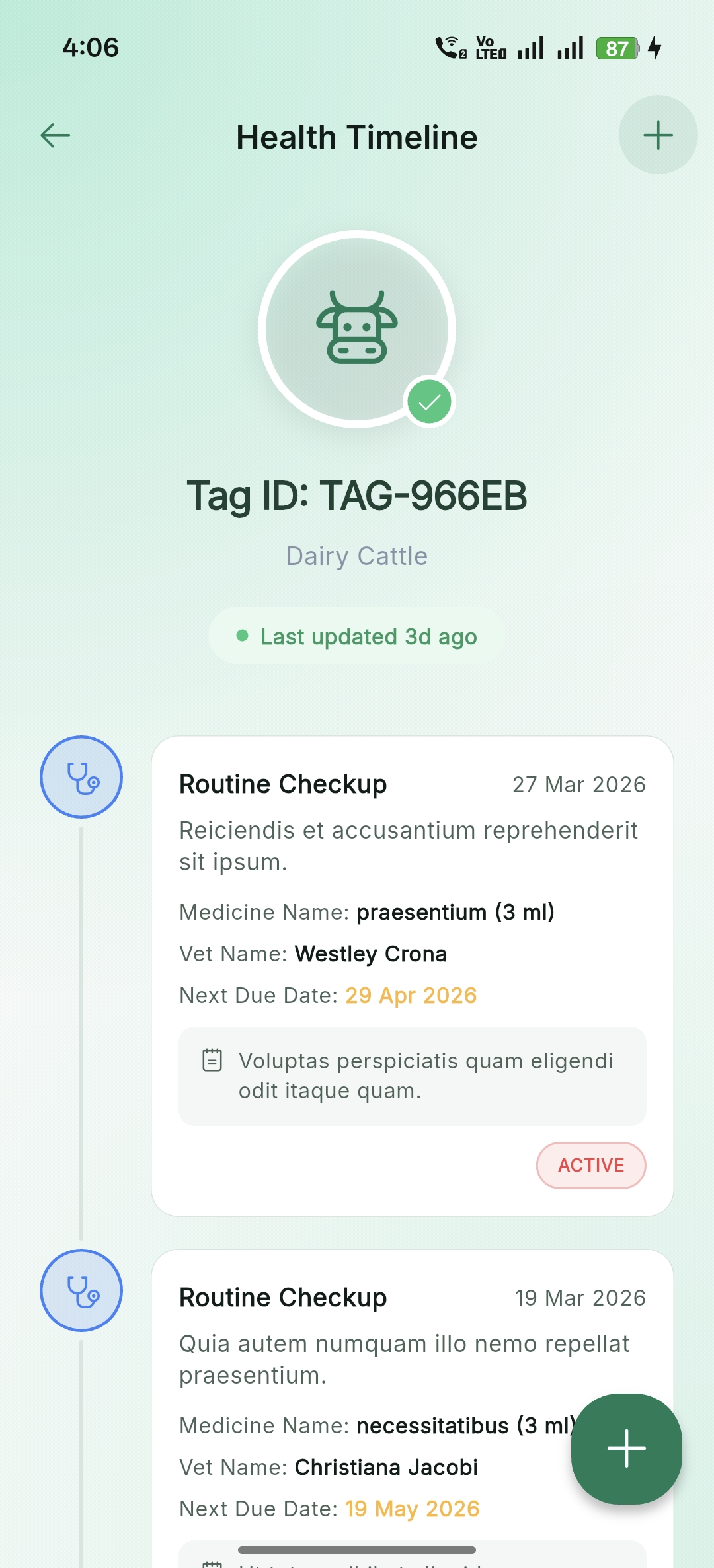Tap vet name Westley Crona

click(370, 953)
